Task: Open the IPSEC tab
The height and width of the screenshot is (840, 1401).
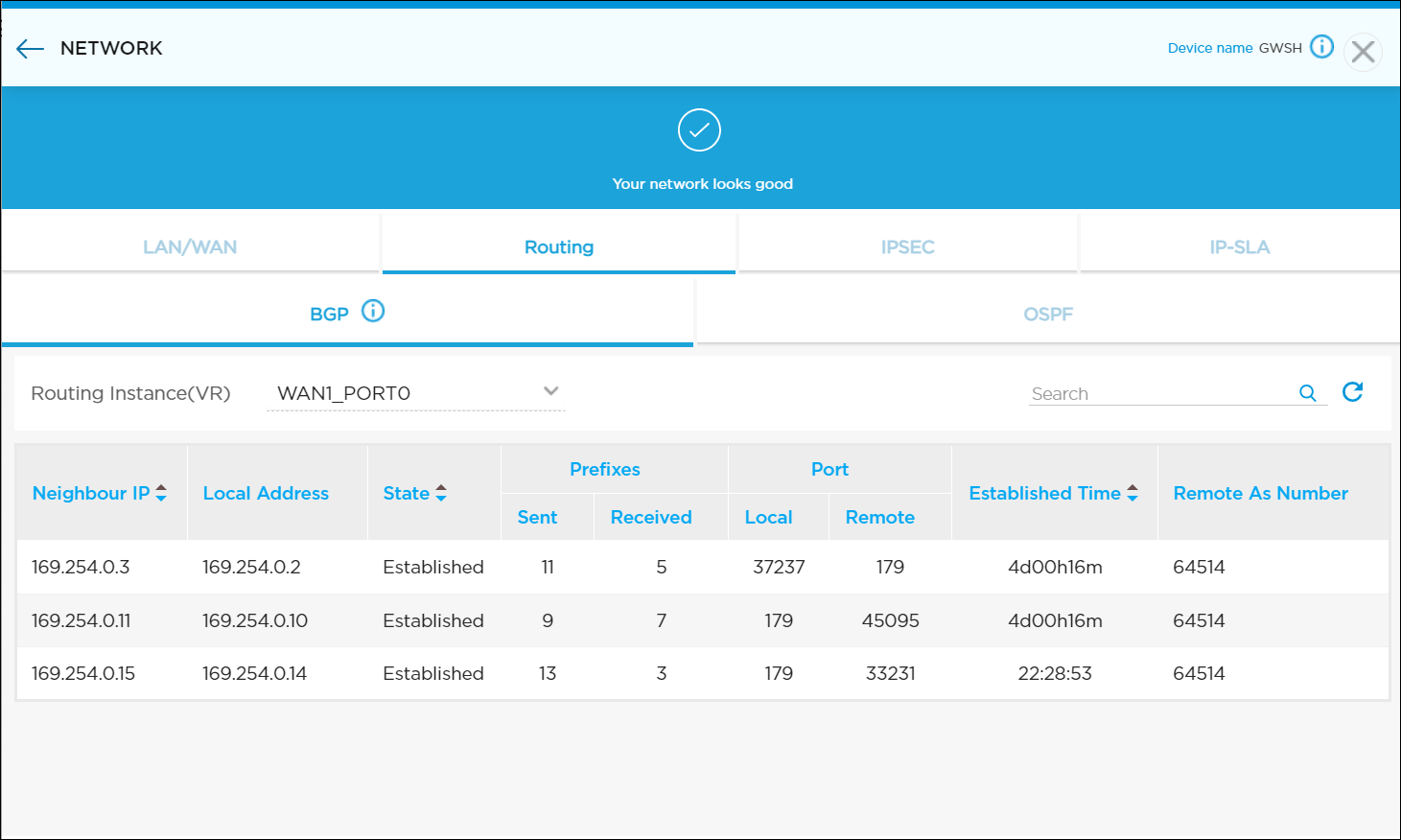Action: click(x=907, y=246)
